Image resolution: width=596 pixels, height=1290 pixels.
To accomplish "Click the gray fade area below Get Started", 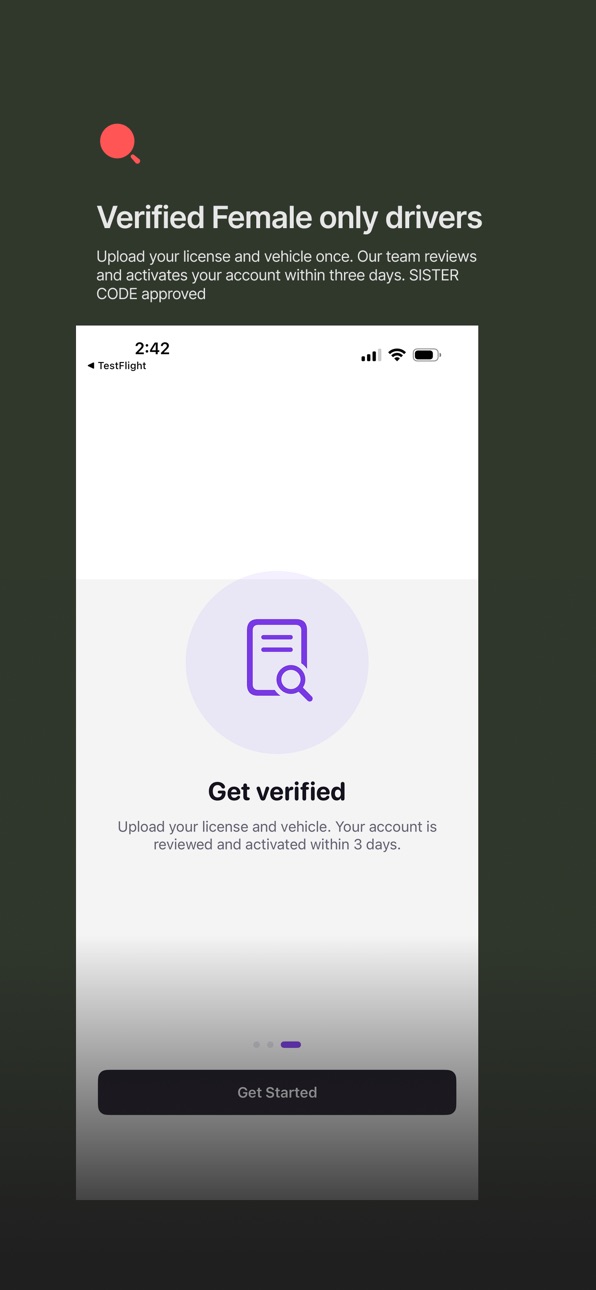I will [x=277, y=1157].
